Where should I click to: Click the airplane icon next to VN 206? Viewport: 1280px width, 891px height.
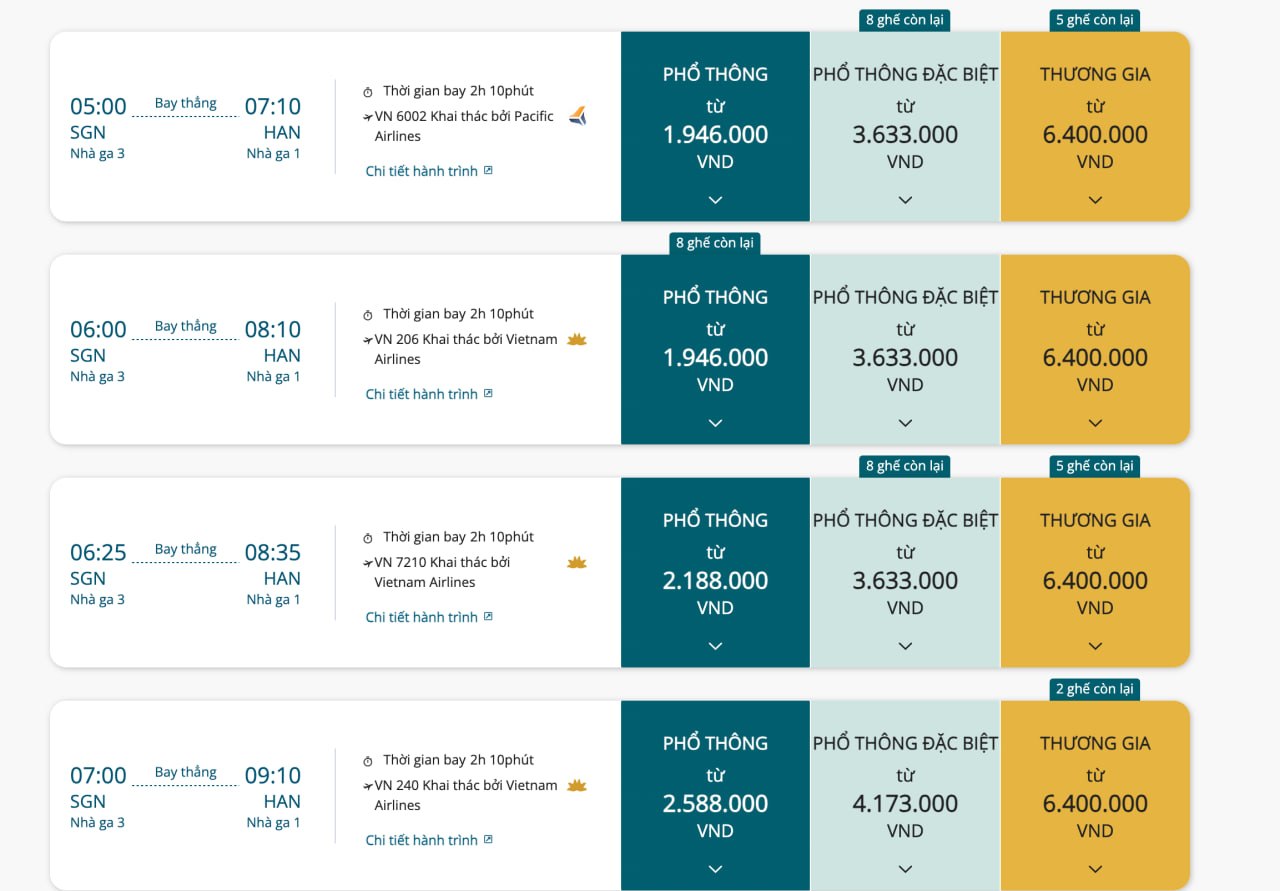[x=368, y=340]
